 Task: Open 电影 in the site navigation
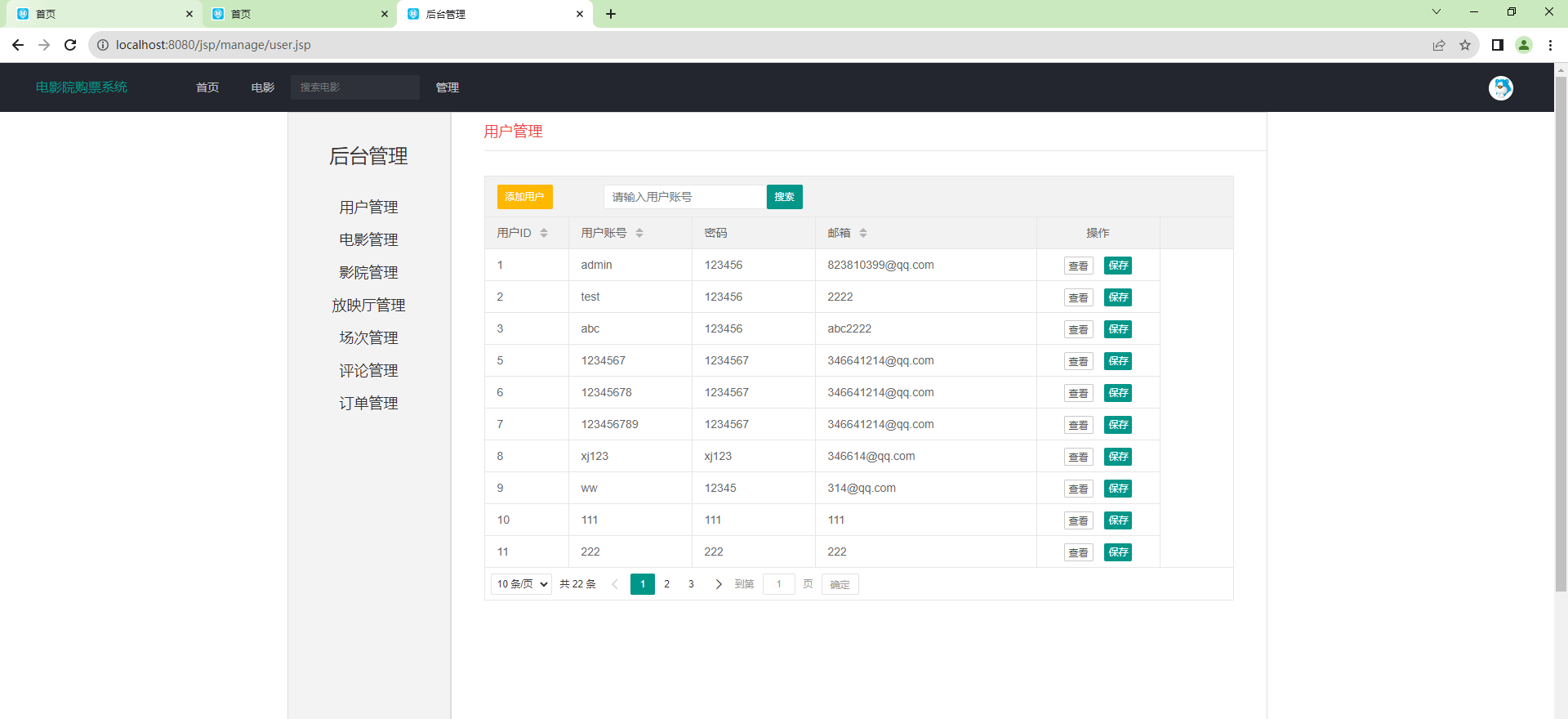[x=263, y=87]
